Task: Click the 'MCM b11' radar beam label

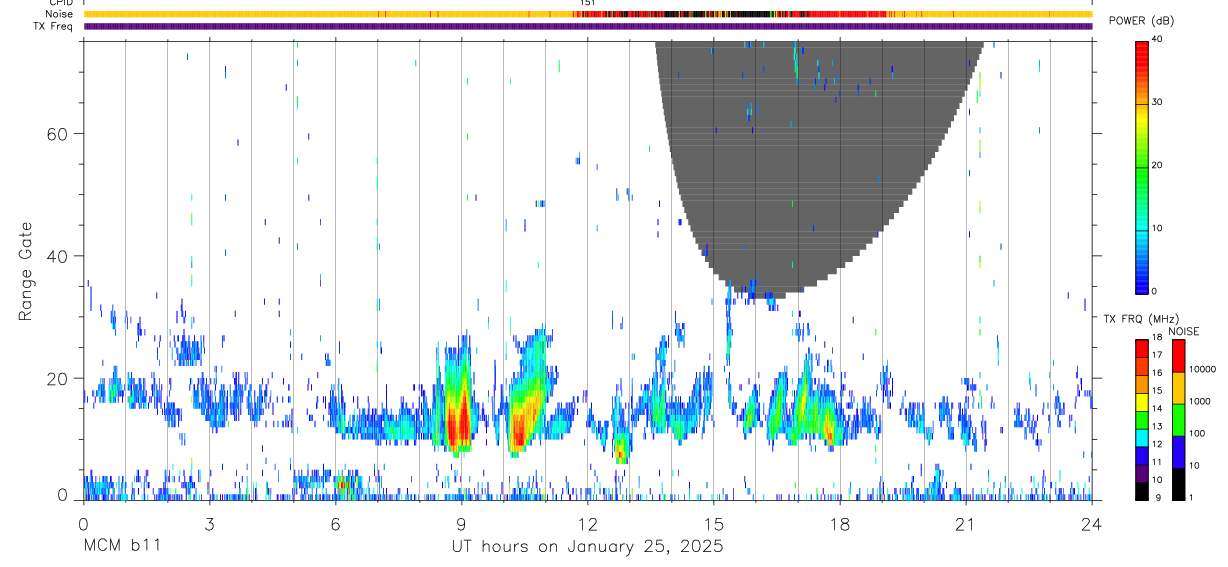Action: tap(121, 546)
